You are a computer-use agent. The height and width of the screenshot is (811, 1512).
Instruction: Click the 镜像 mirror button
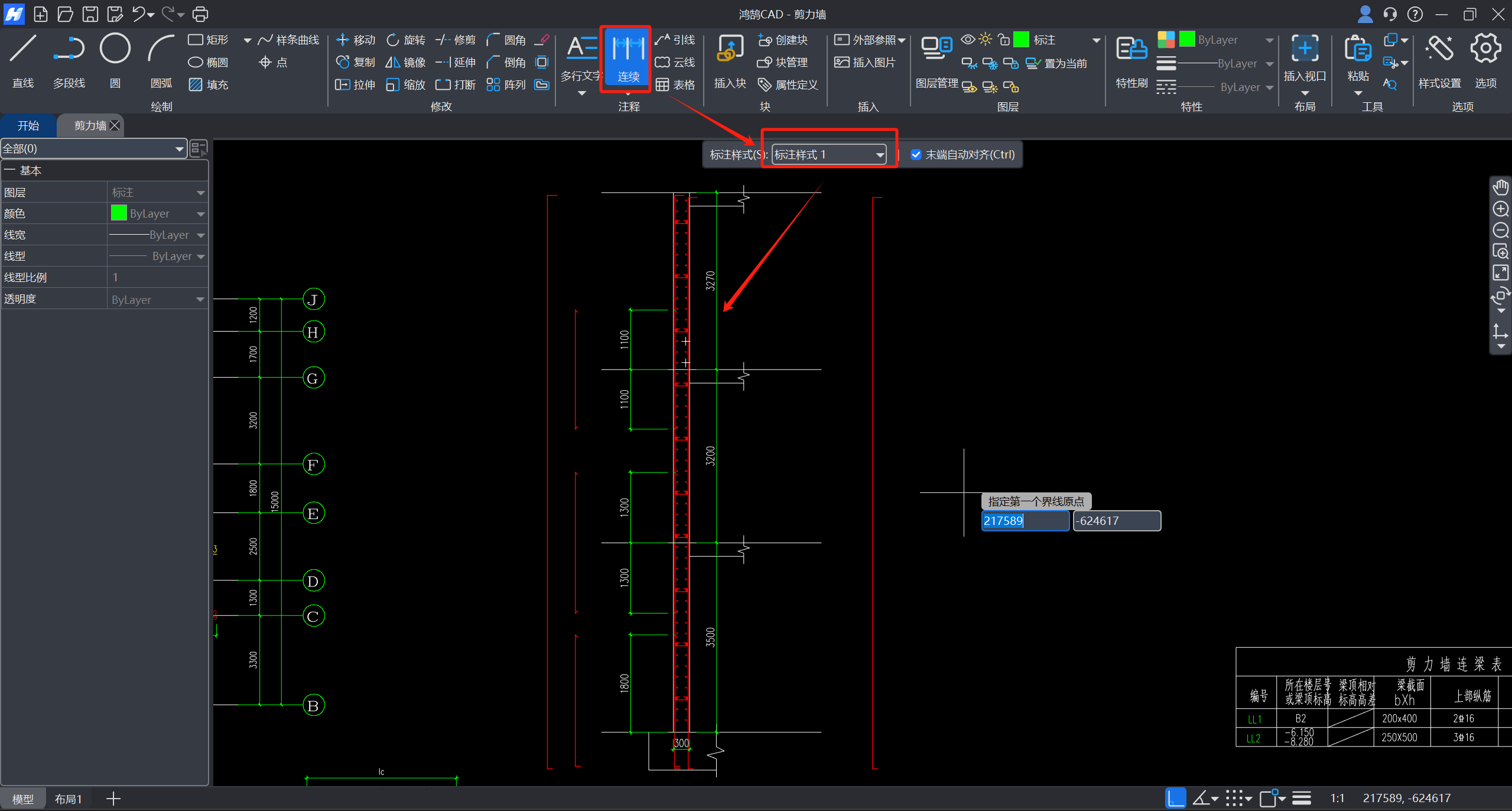[x=405, y=62]
